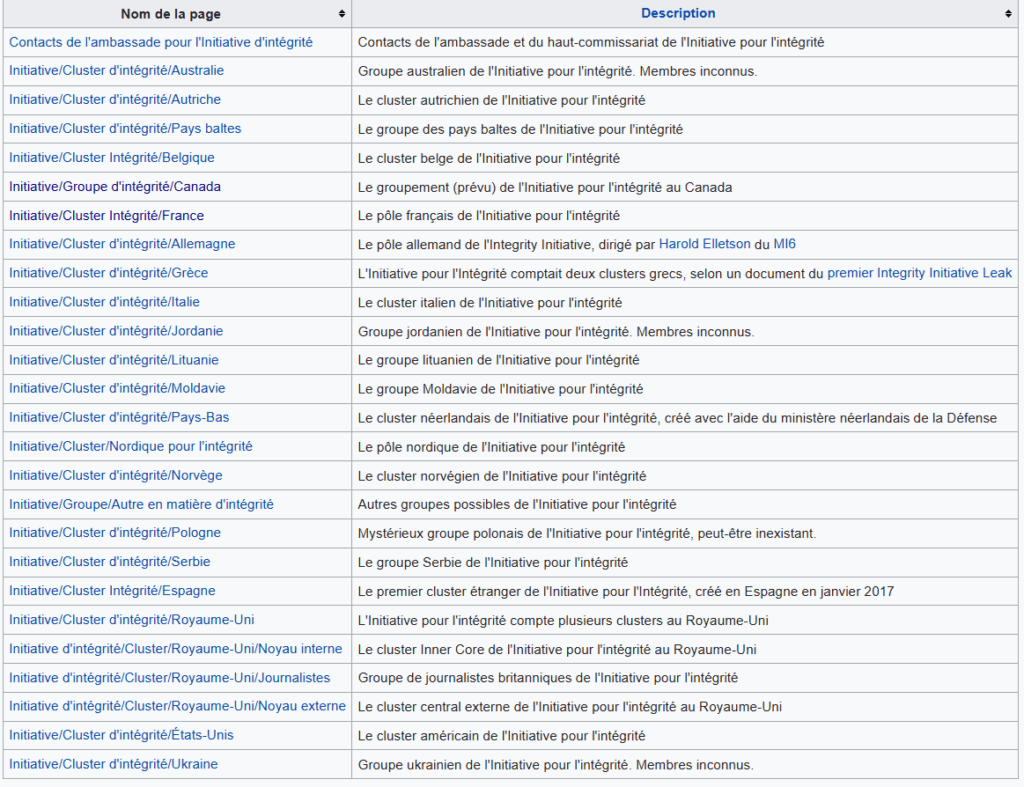This screenshot has width=1024, height=787.
Task: Open the Moldavie cluster page link
Action: (117, 388)
